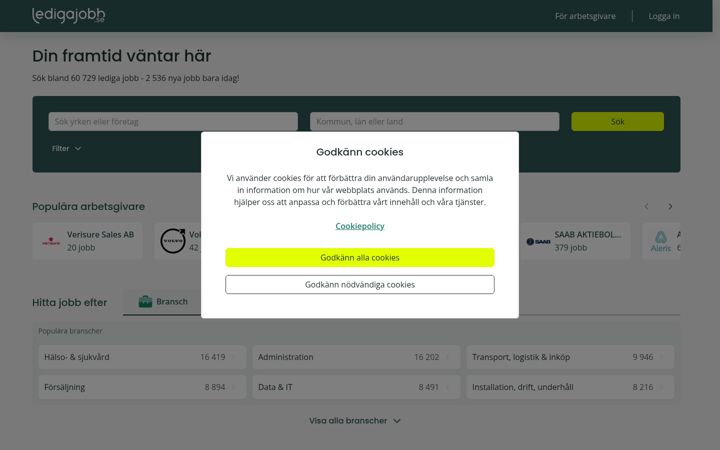The image size is (720, 450).
Task: Accept all cookies with Godkänn alla cookies
Action: click(x=360, y=258)
